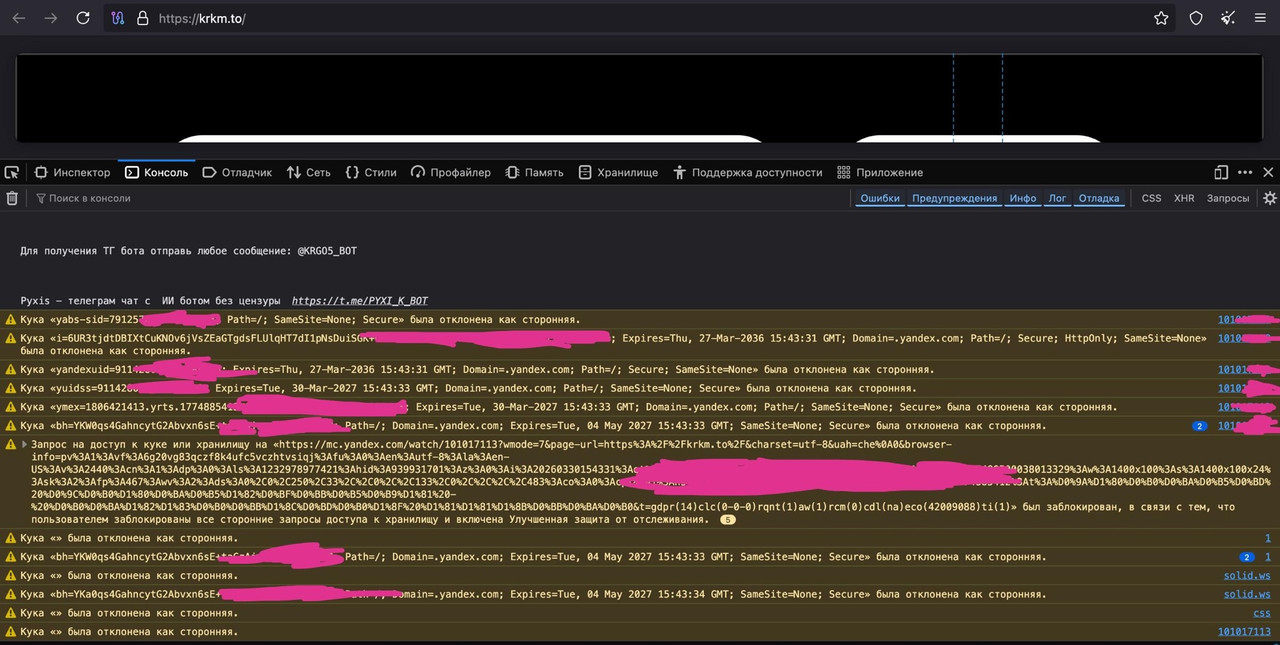Open the Стили editor tab

pyautogui.click(x=371, y=172)
